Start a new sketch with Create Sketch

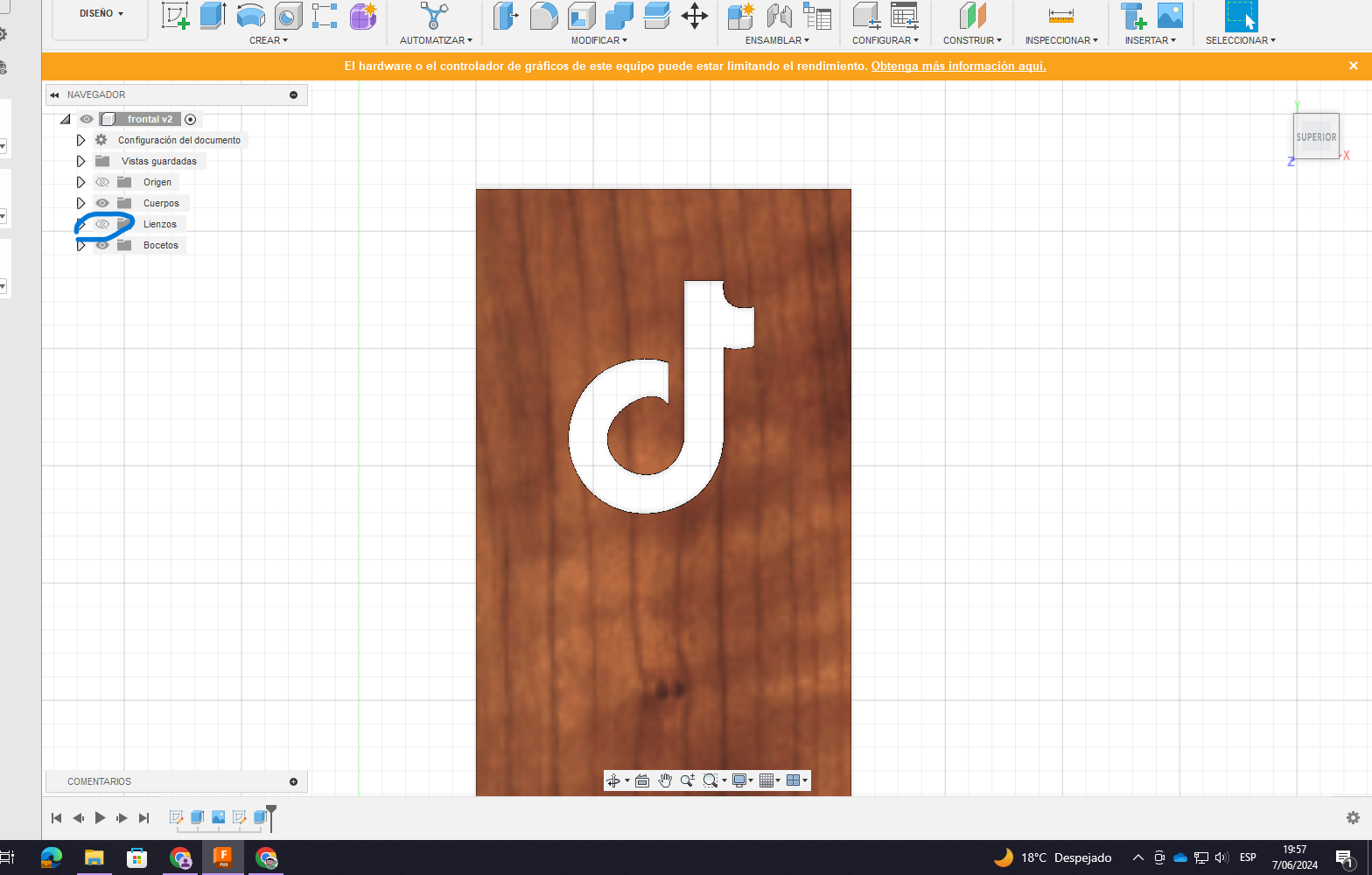pos(175,16)
